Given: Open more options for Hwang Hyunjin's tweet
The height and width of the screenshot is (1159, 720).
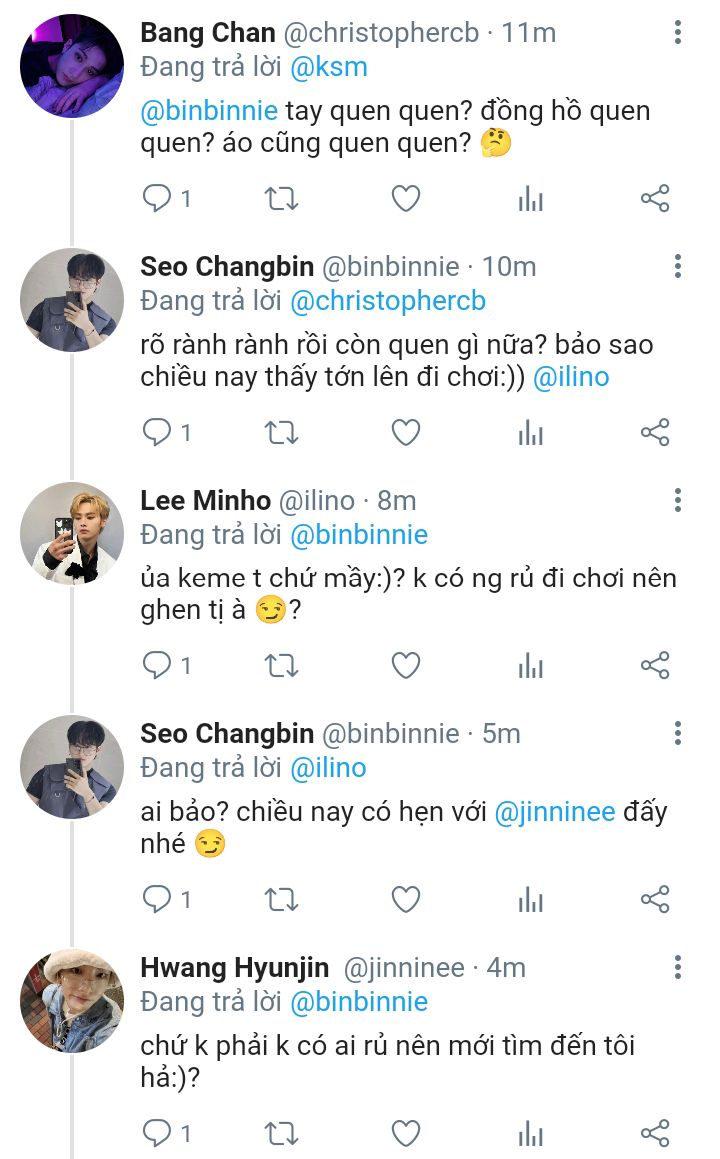Looking at the screenshot, I should coord(677,968).
